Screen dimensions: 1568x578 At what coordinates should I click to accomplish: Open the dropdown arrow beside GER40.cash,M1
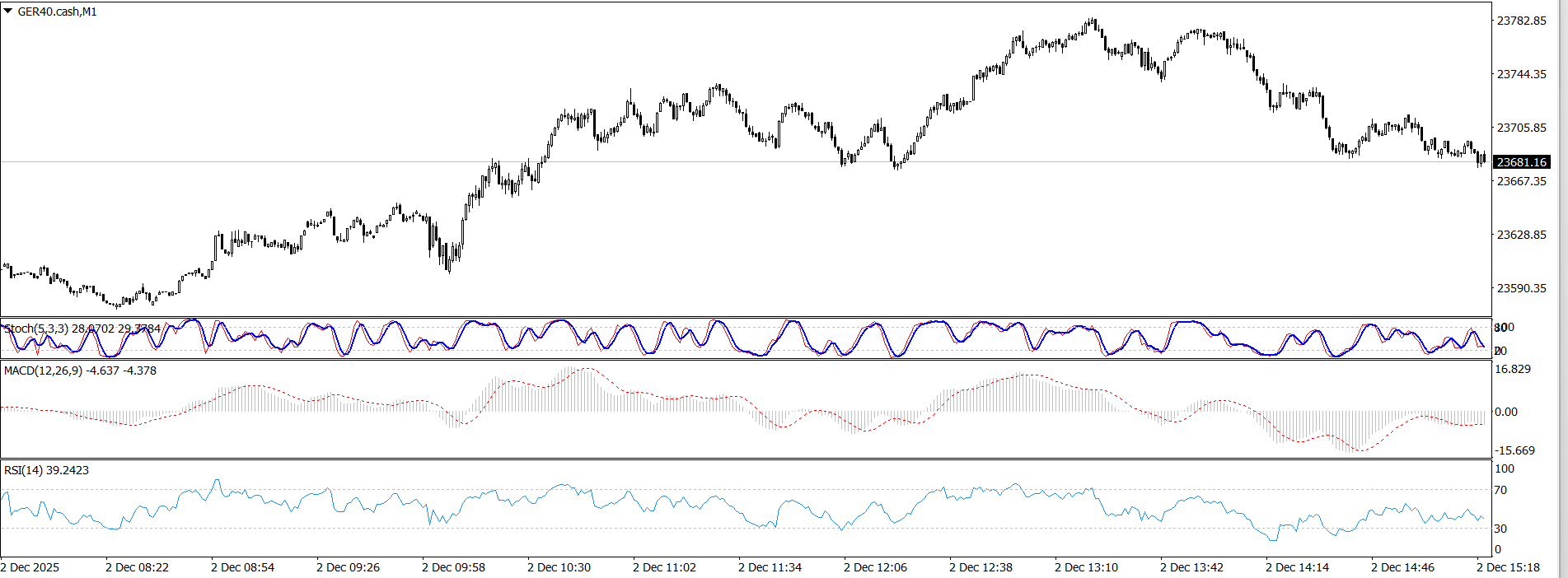point(8,12)
